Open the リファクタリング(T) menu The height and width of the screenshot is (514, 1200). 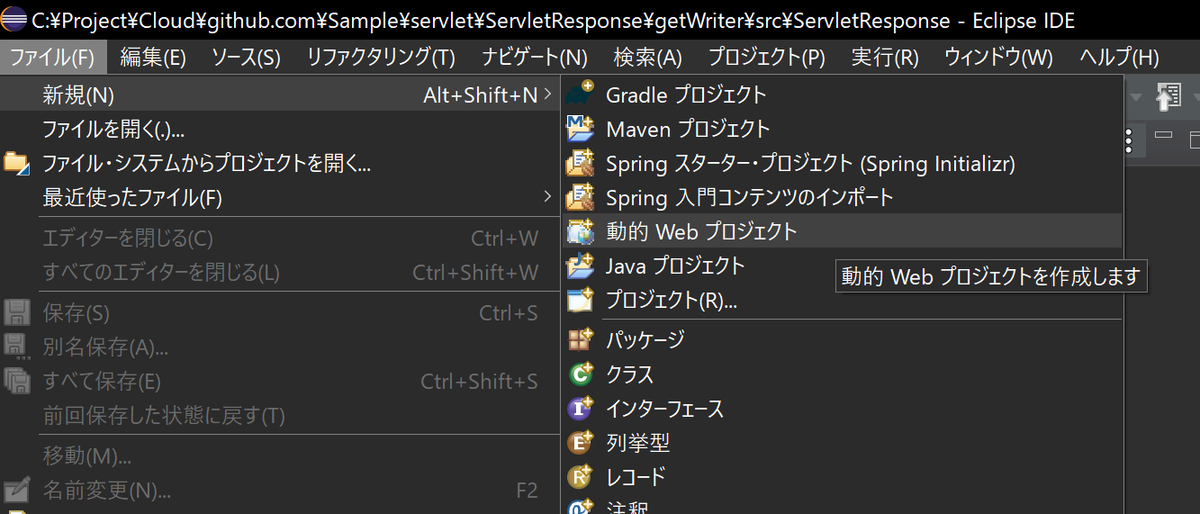[381, 58]
